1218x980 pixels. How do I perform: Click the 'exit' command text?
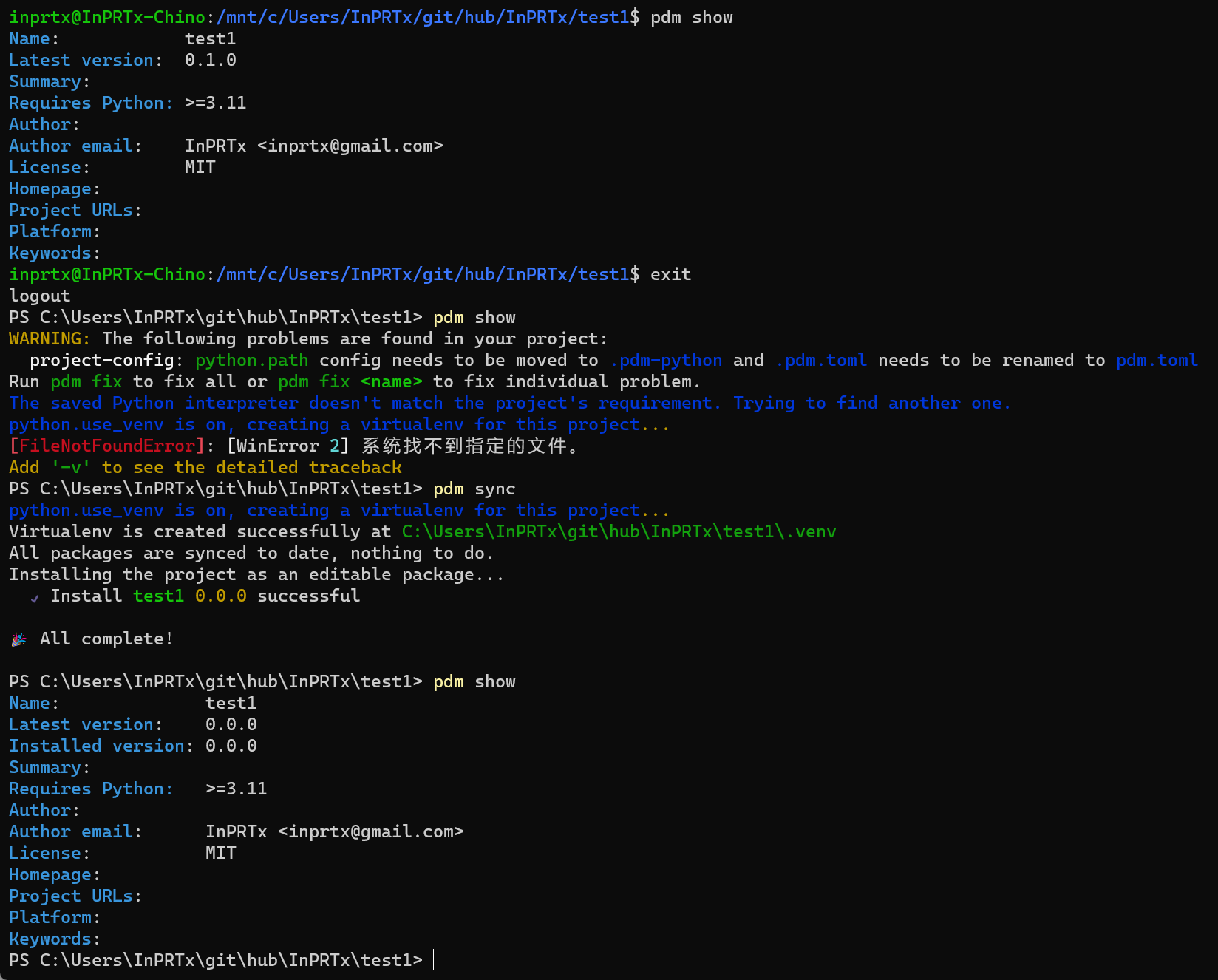(x=670, y=273)
